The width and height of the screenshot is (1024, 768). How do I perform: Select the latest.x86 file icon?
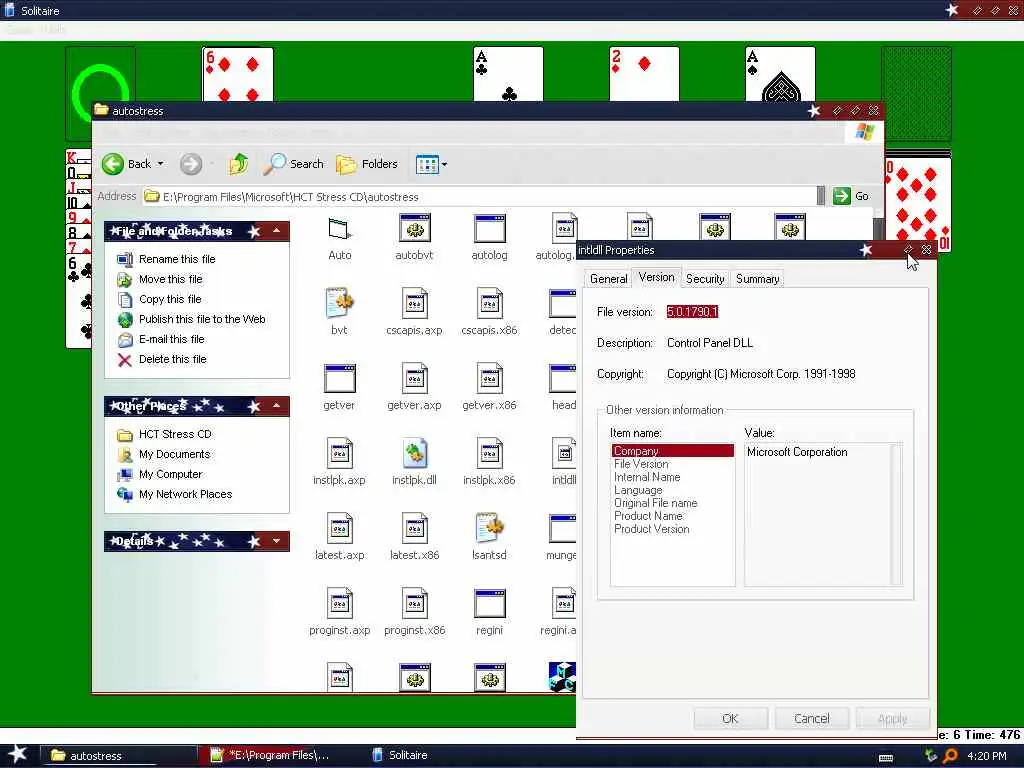point(415,528)
